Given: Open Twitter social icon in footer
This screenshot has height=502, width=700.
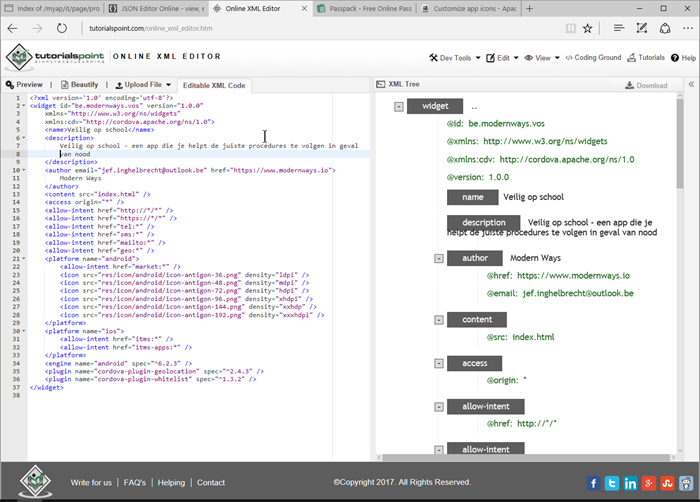Looking at the screenshot, I should 612,483.
